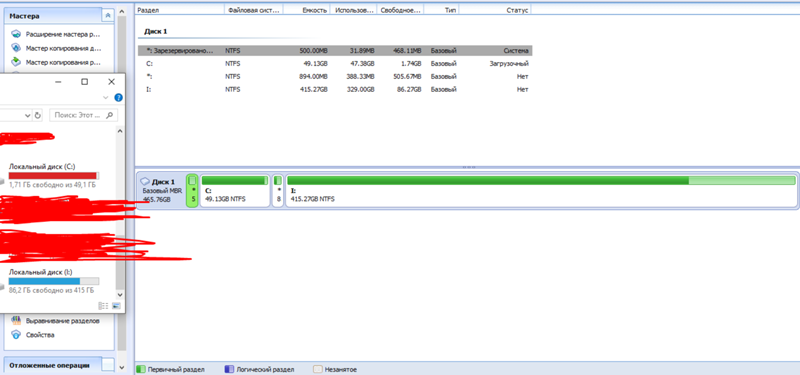Click the '894.00MB' capacity cell

314,77
